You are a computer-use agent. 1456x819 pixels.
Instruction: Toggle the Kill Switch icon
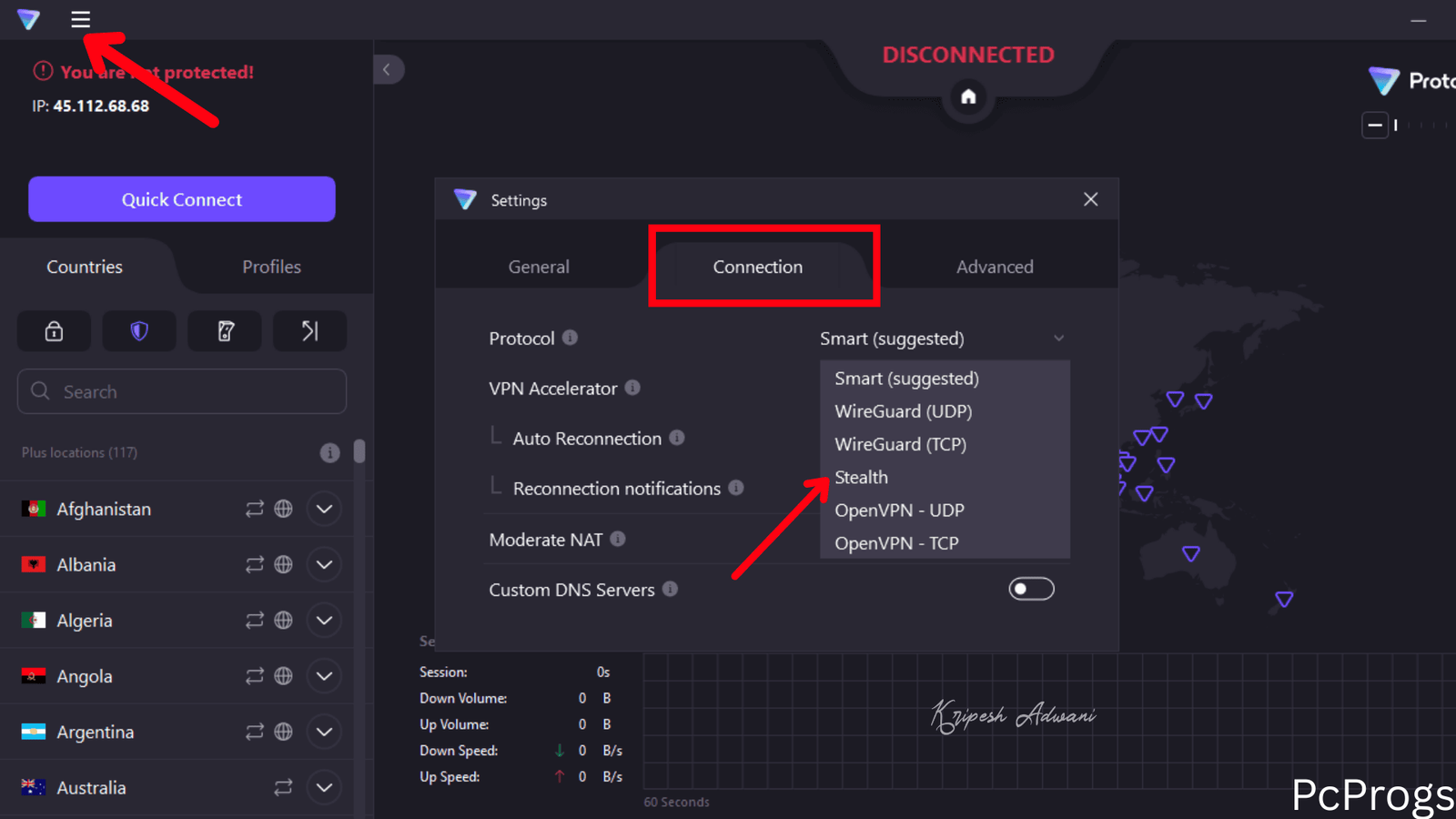(225, 331)
